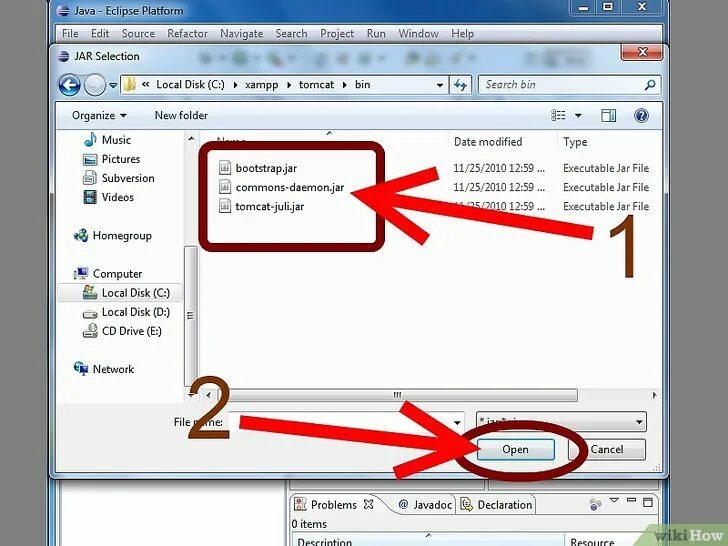Open the Edit menu in Eclipse

tap(100, 33)
